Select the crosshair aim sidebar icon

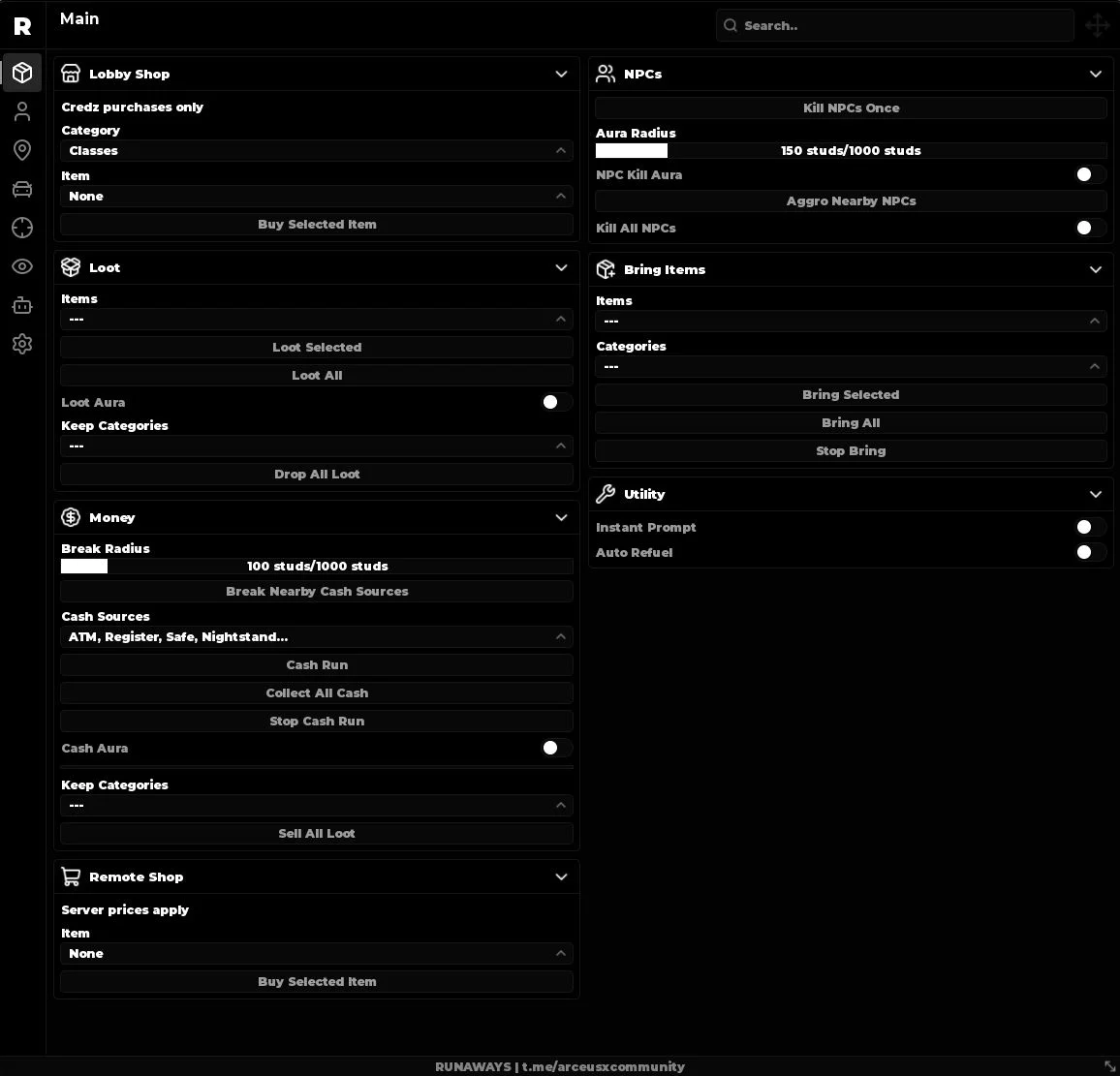click(22, 228)
